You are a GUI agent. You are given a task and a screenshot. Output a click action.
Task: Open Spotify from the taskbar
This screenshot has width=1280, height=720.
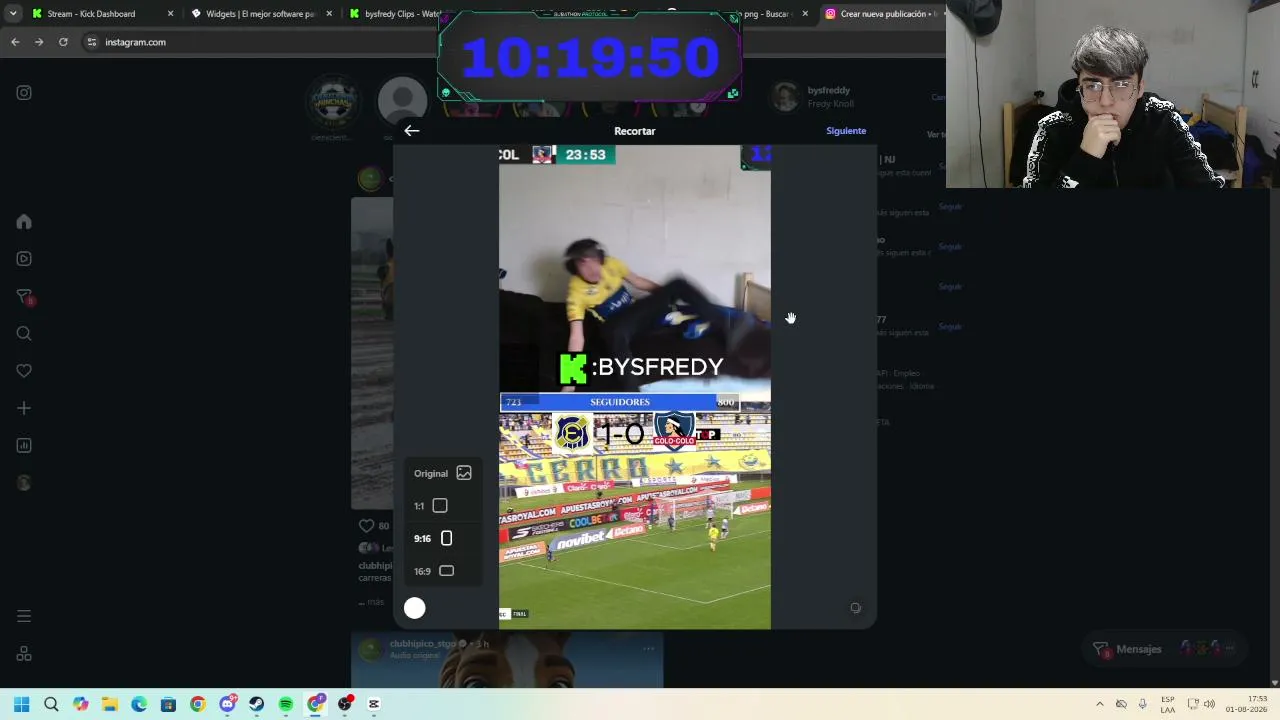point(286,704)
